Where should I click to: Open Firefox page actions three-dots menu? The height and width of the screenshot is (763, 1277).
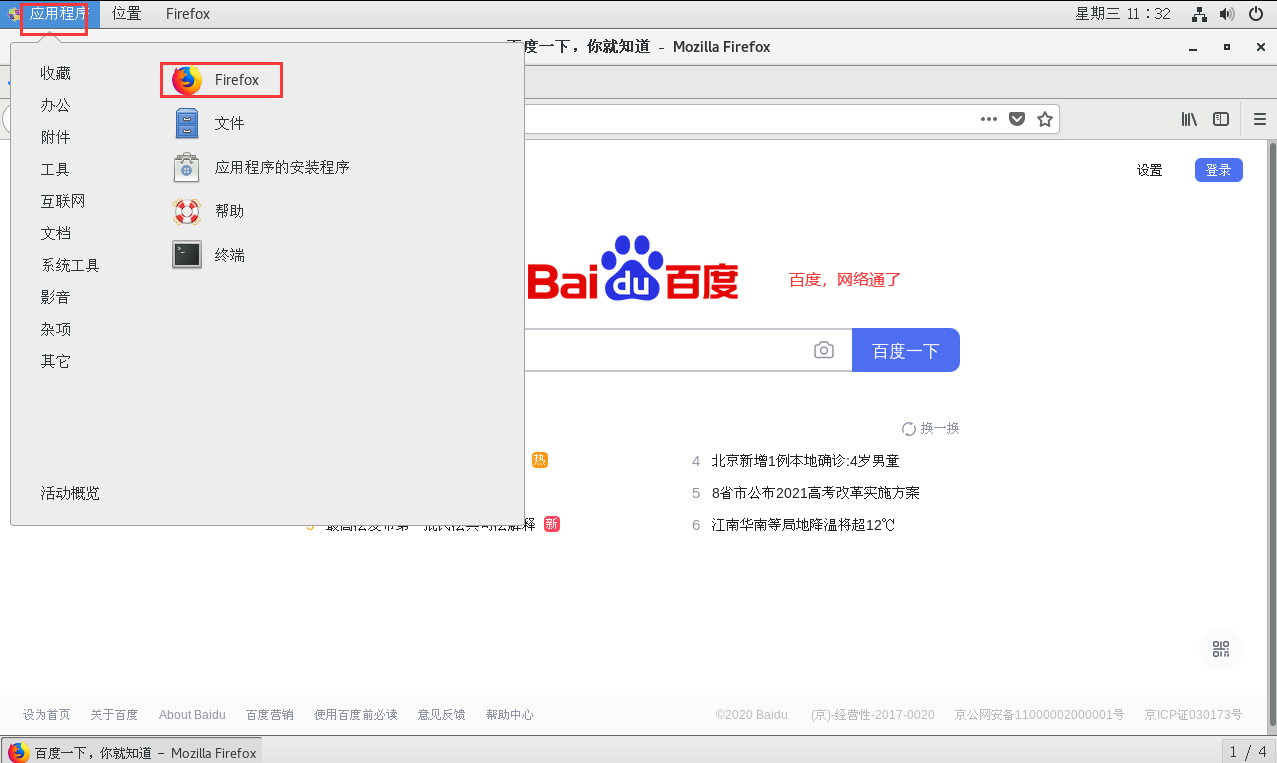[989, 119]
